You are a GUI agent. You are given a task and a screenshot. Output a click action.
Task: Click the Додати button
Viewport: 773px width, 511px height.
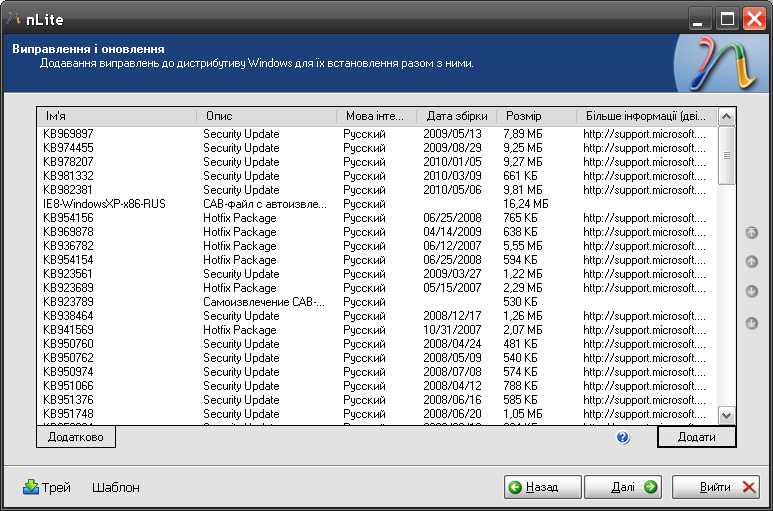point(697,437)
